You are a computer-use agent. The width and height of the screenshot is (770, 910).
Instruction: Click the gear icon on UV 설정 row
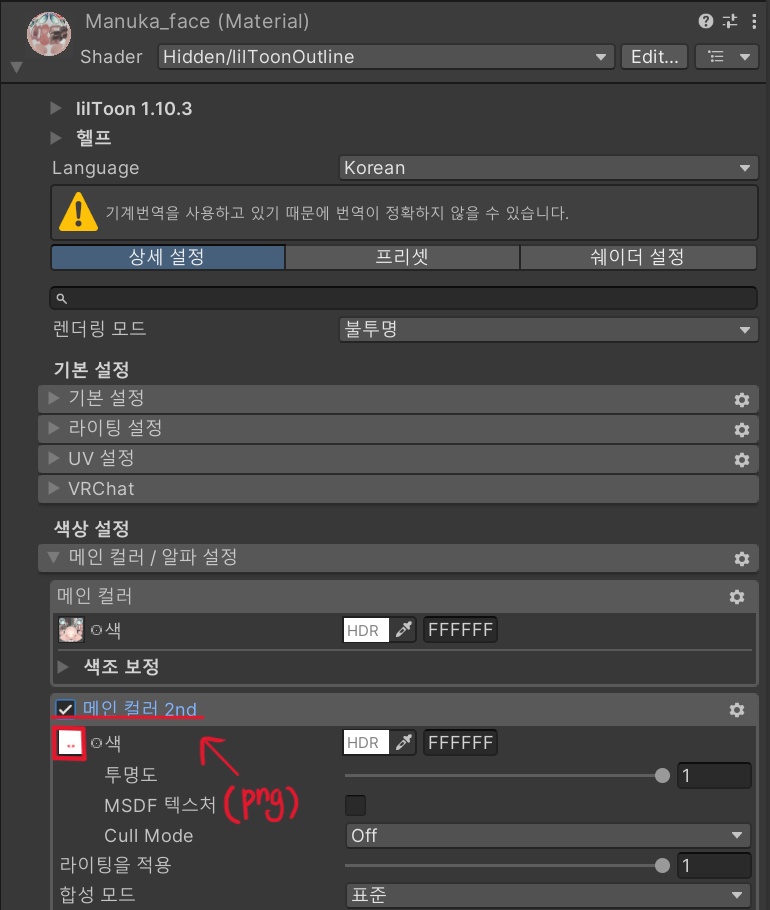pyautogui.click(x=742, y=460)
